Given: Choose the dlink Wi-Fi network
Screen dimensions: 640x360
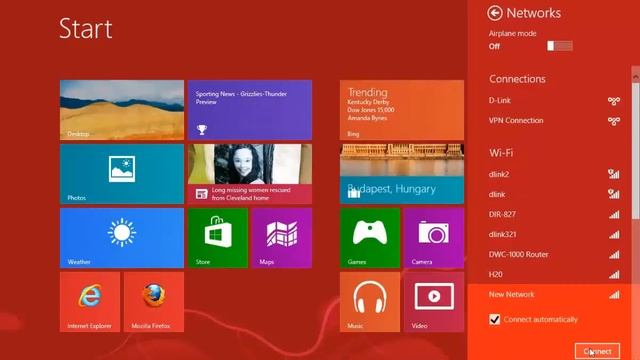Looking at the screenshot, I should coord(554,194).
